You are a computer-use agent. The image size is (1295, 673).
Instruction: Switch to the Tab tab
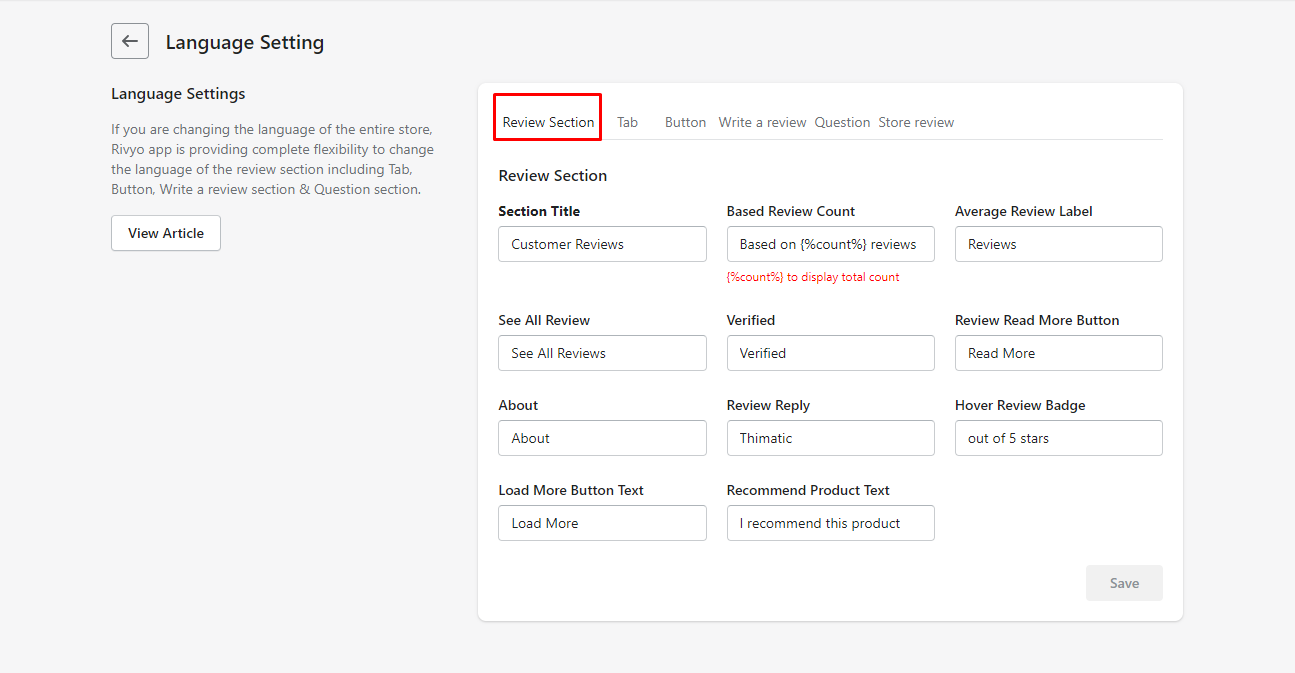coord(627,121)
